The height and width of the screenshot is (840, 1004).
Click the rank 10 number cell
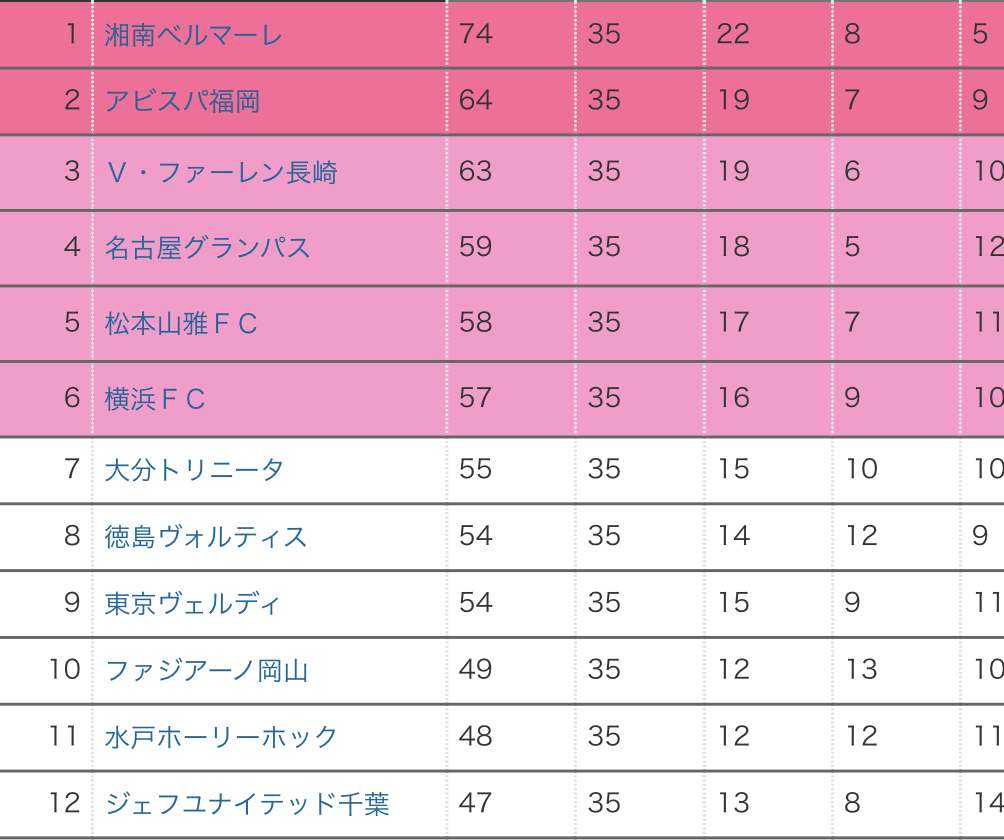tap(64, 669)
